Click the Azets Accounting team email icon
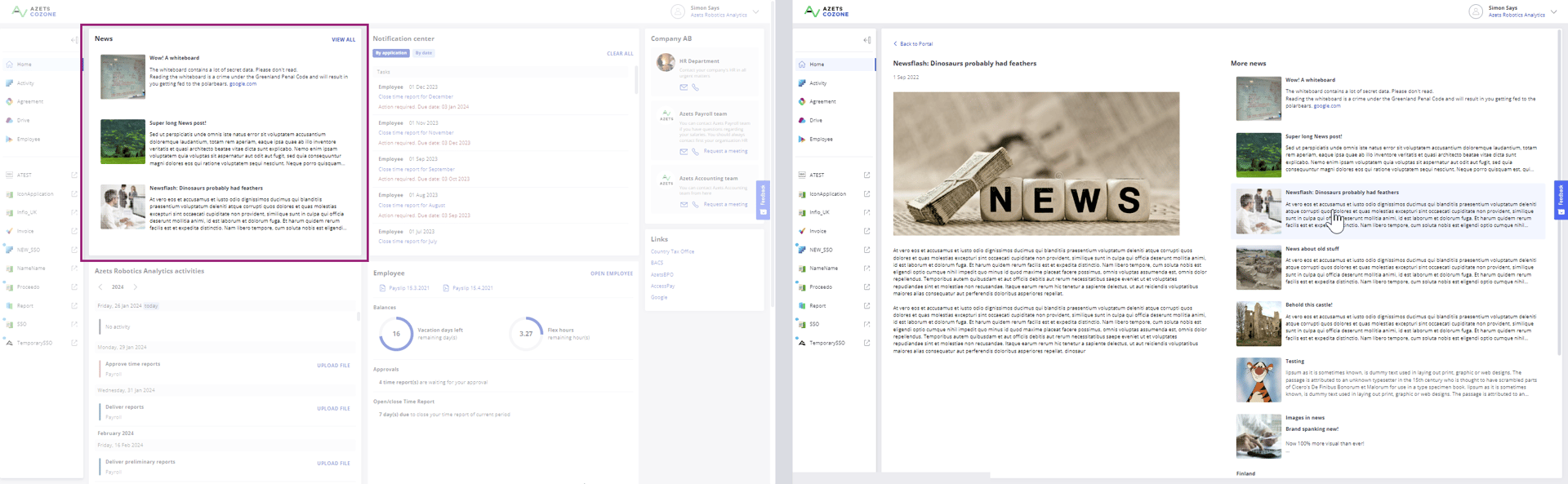Image resolution: width=1568 pixels, height=484 pixels. click(684, 205)
